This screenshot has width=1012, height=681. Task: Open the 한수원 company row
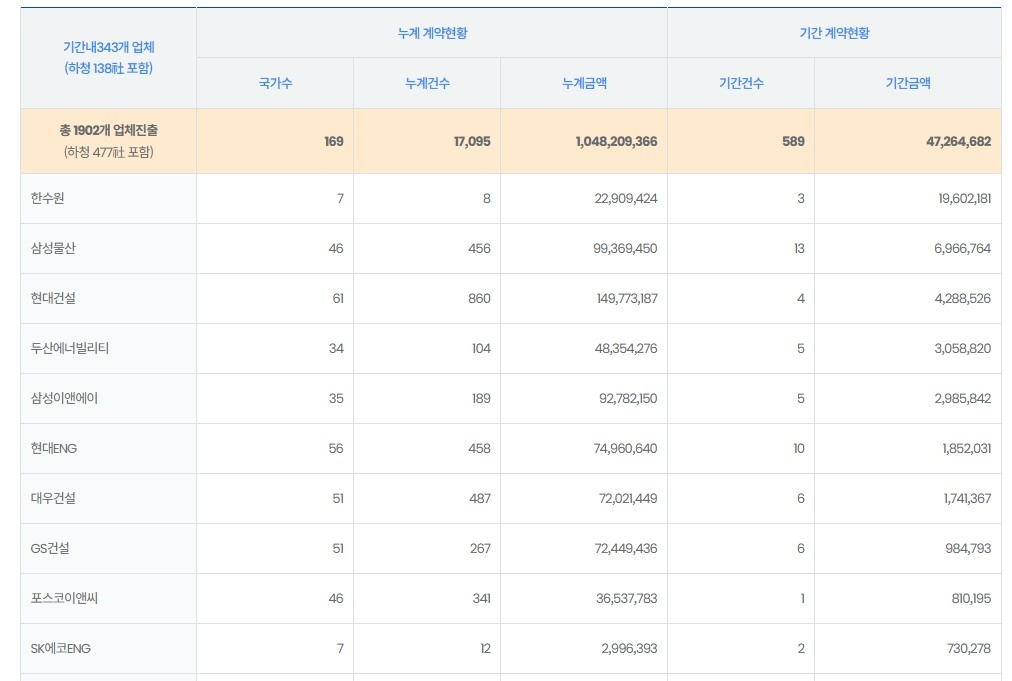coord(47,199)
